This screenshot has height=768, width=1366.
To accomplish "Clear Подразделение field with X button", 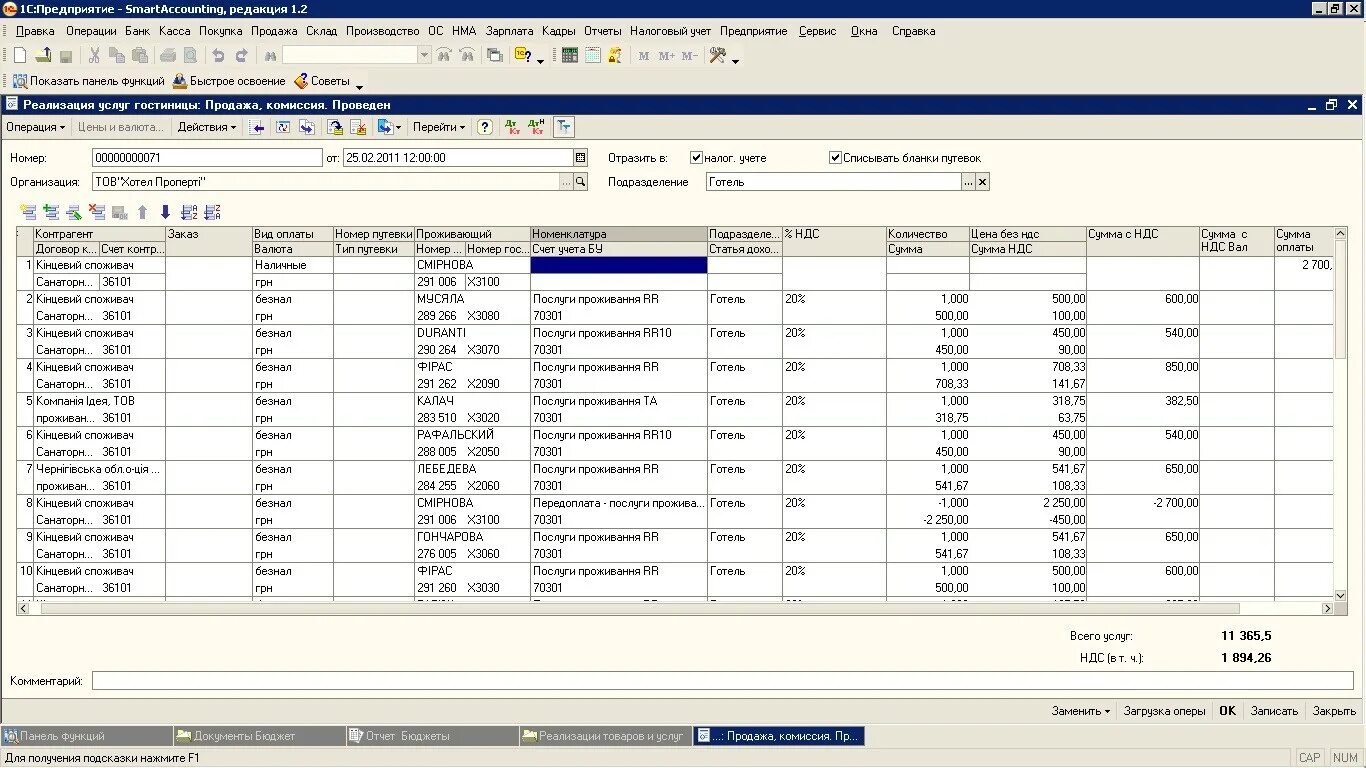I will coord(982,182).
